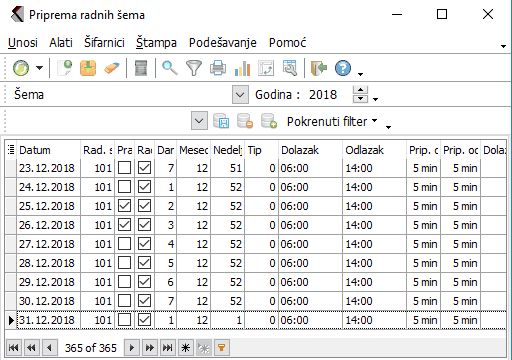Select the 27.12.2018 date cell
Viewport: 512px width, 360px height.
click(48, 244)
